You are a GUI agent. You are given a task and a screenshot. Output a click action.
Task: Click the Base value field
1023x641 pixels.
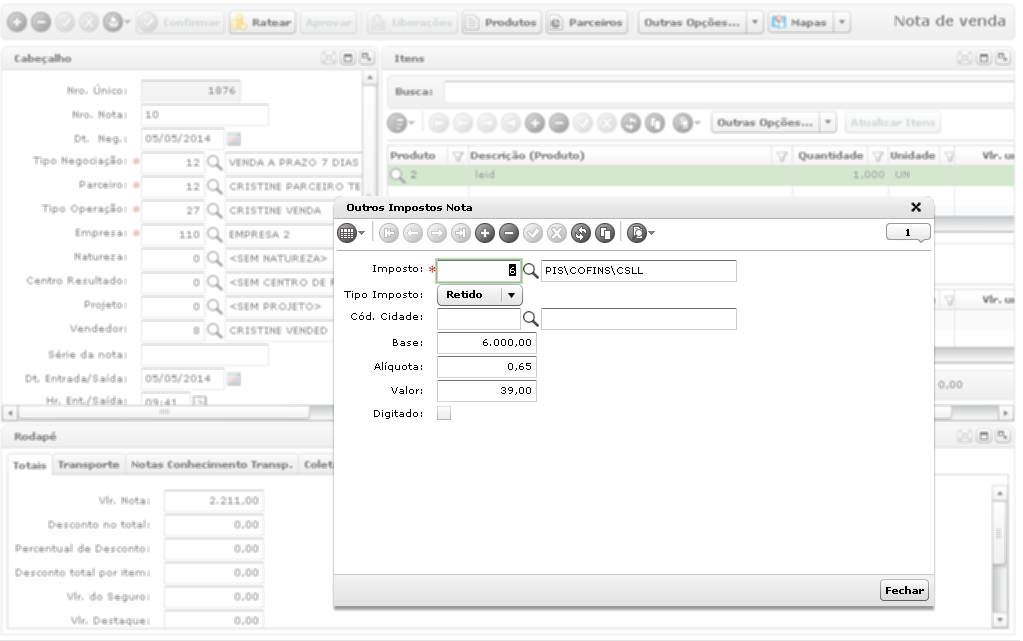tap(487, 343)
